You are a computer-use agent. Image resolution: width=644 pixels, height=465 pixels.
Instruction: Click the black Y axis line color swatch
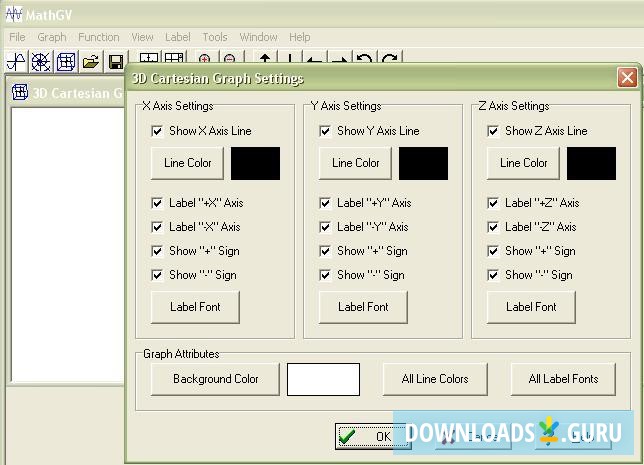click(x=423, y=163)
